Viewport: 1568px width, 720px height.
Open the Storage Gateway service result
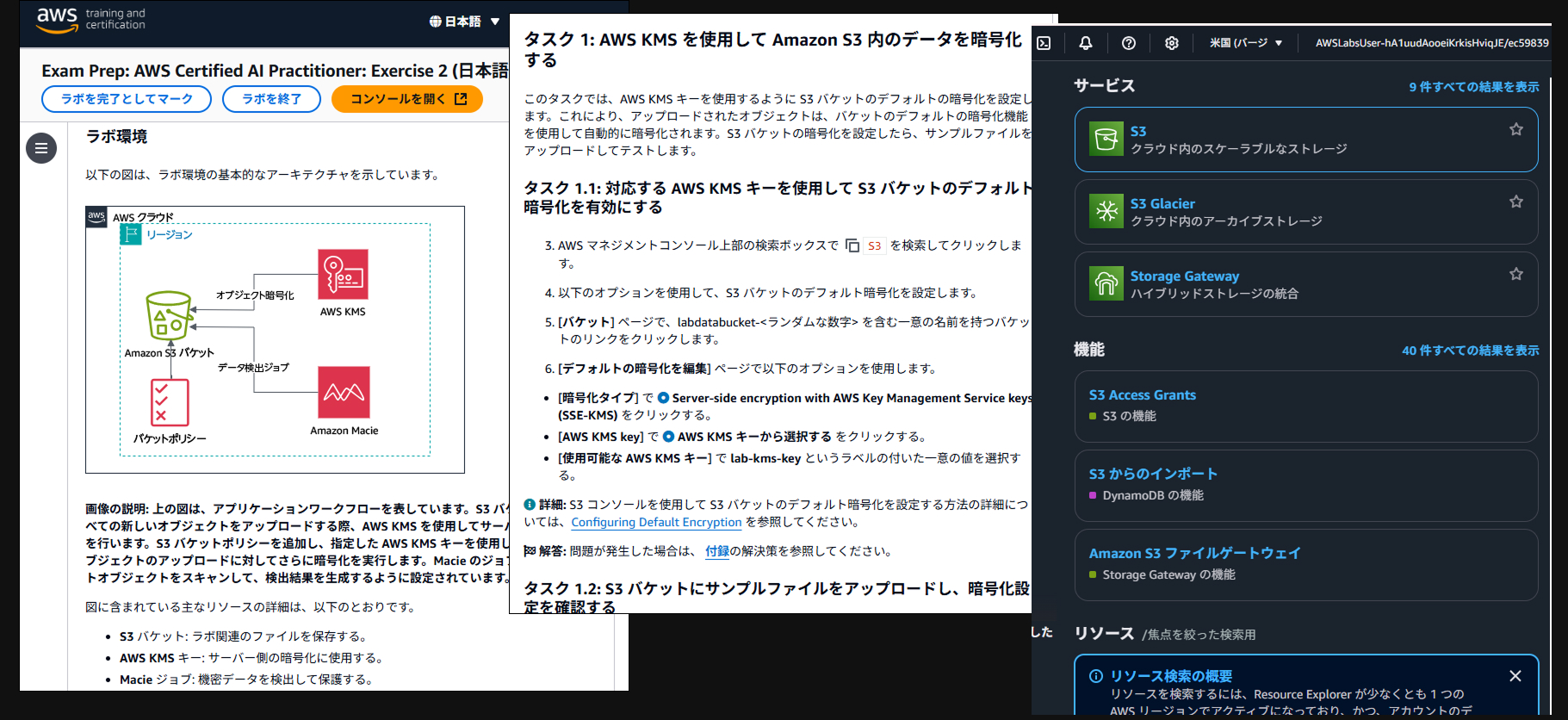(1306, 284)
